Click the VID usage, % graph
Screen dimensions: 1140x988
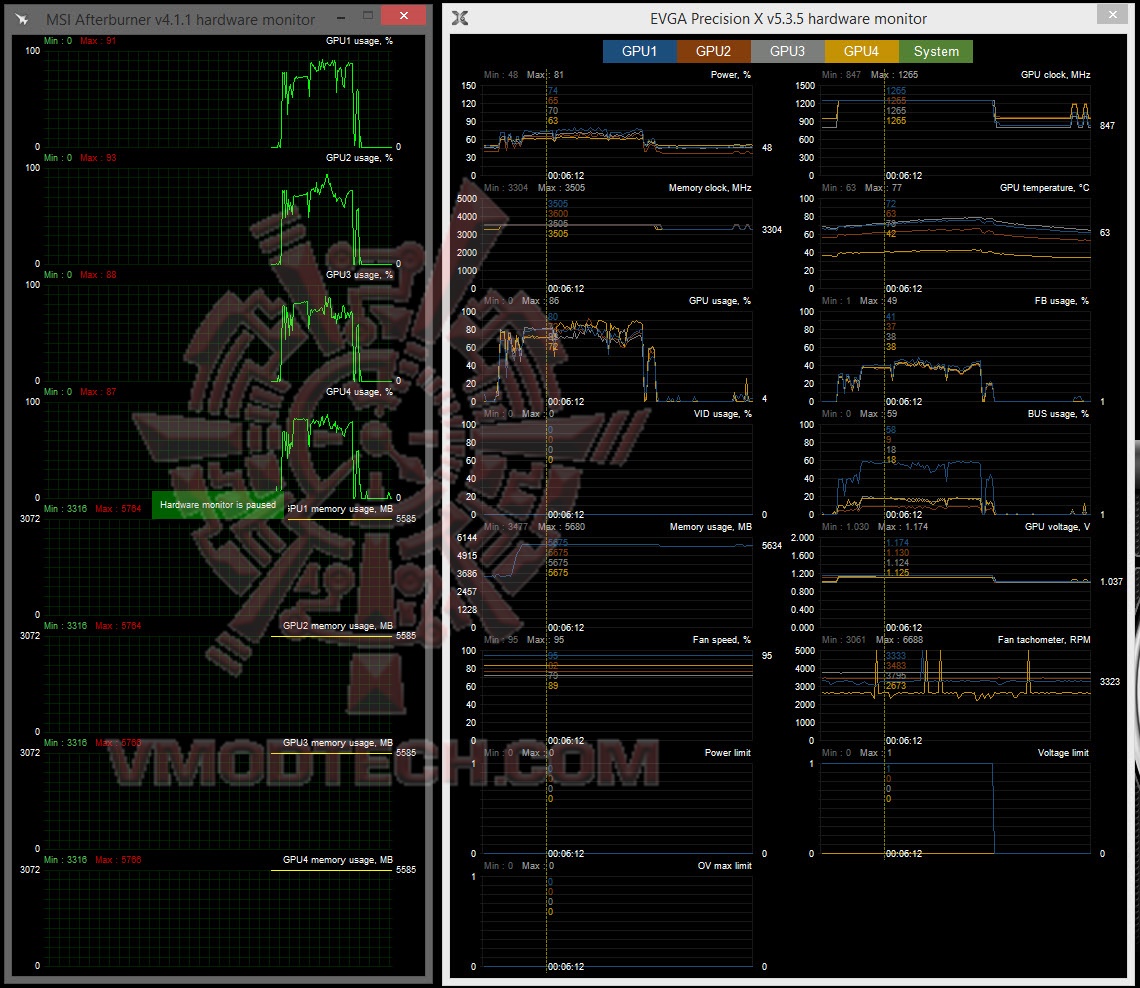(618, 470)
